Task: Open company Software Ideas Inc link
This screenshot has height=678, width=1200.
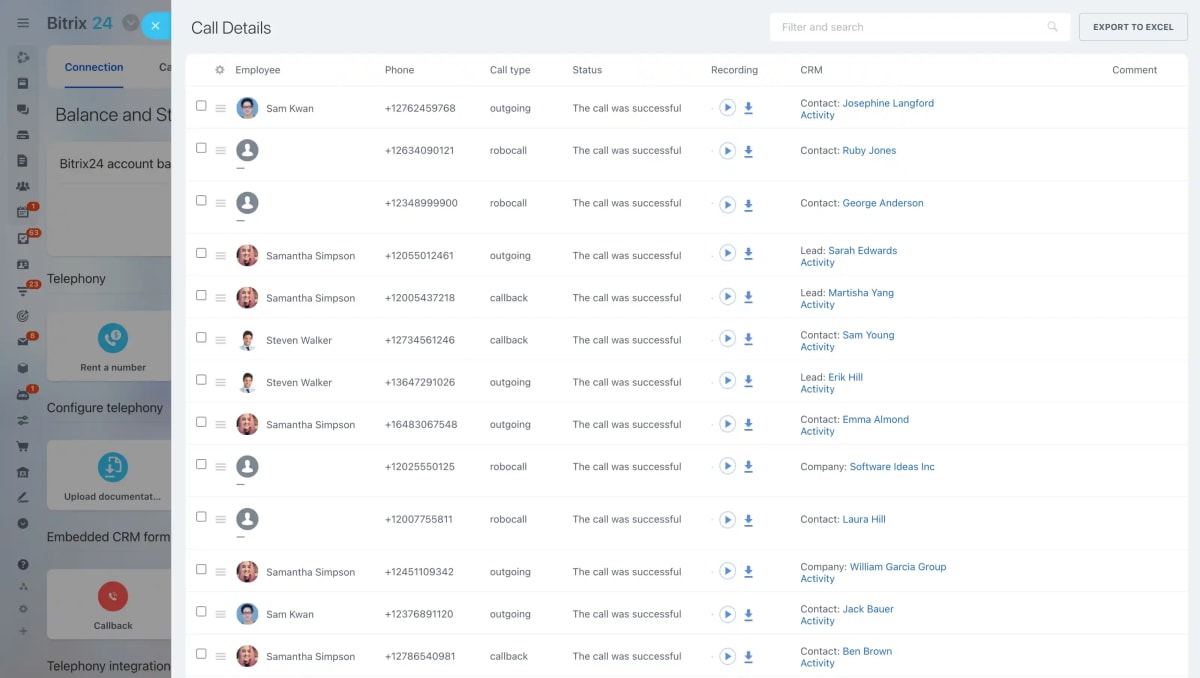Action: point(892,467)
